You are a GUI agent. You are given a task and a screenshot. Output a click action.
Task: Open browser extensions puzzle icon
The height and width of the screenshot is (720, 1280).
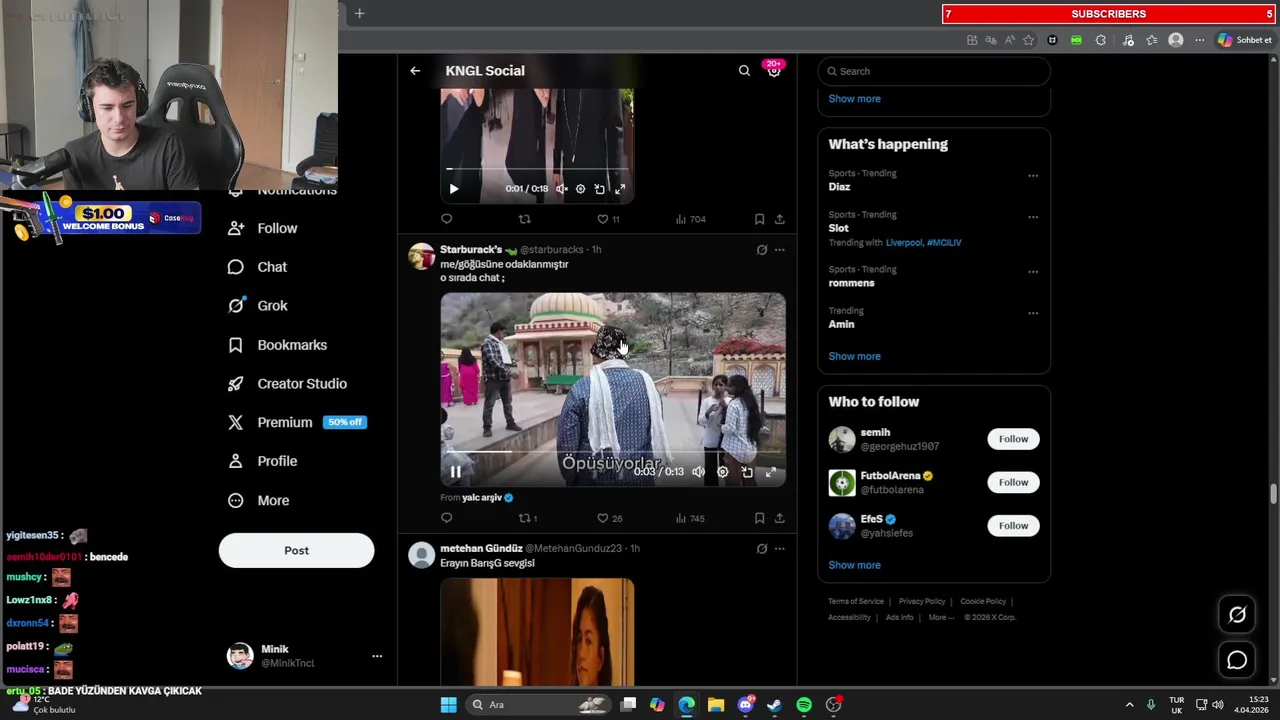coord(1101,40)
